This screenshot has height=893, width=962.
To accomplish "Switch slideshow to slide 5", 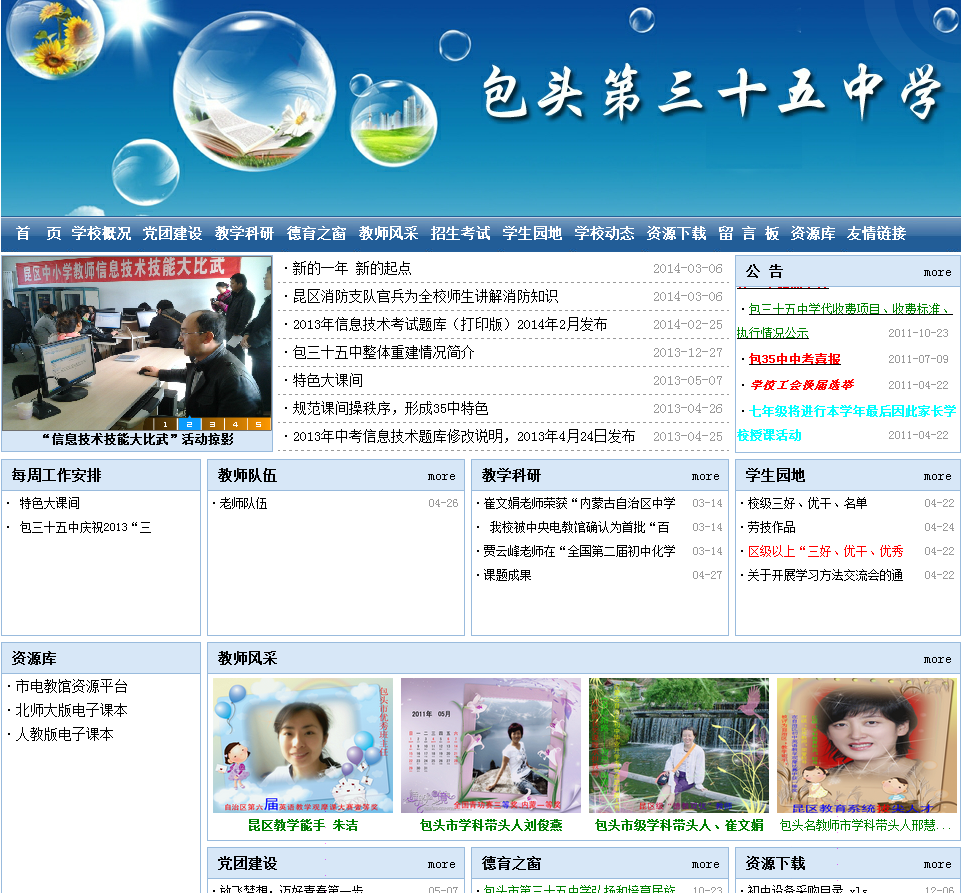I will pyautogui.click(x=259, y=424).
